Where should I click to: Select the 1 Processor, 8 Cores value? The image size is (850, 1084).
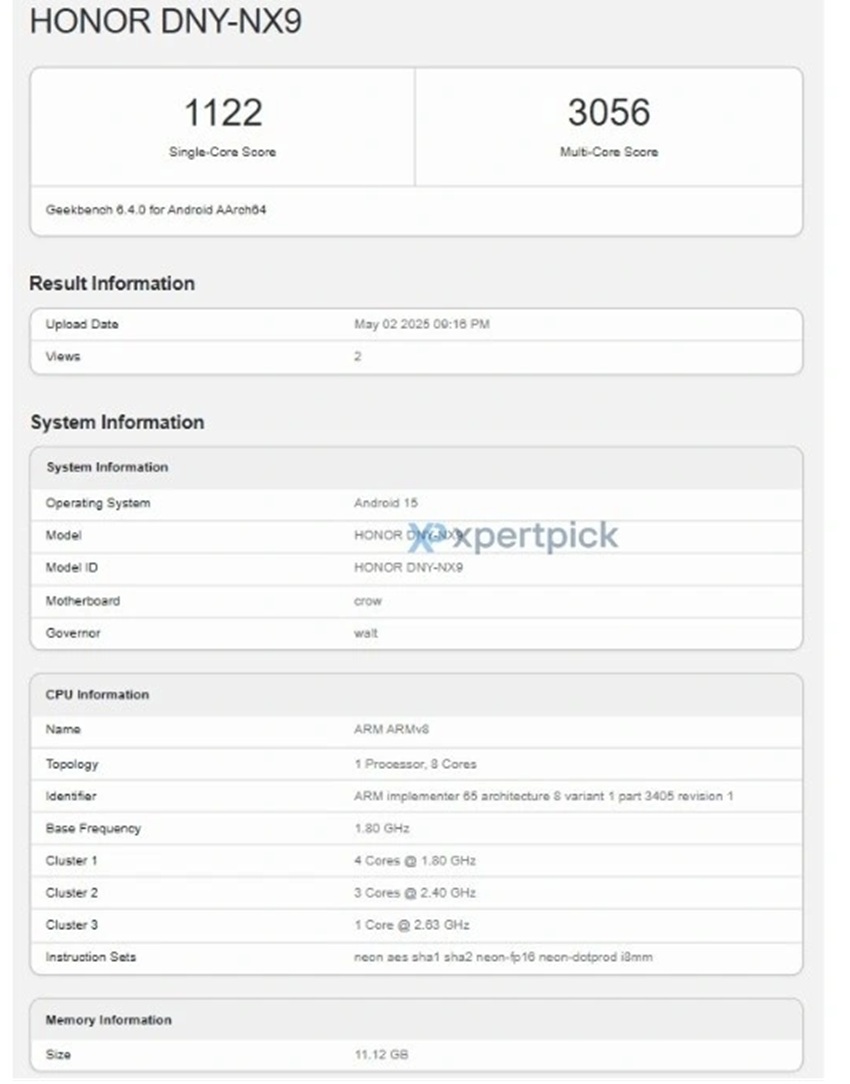click(x=415, y=765)
